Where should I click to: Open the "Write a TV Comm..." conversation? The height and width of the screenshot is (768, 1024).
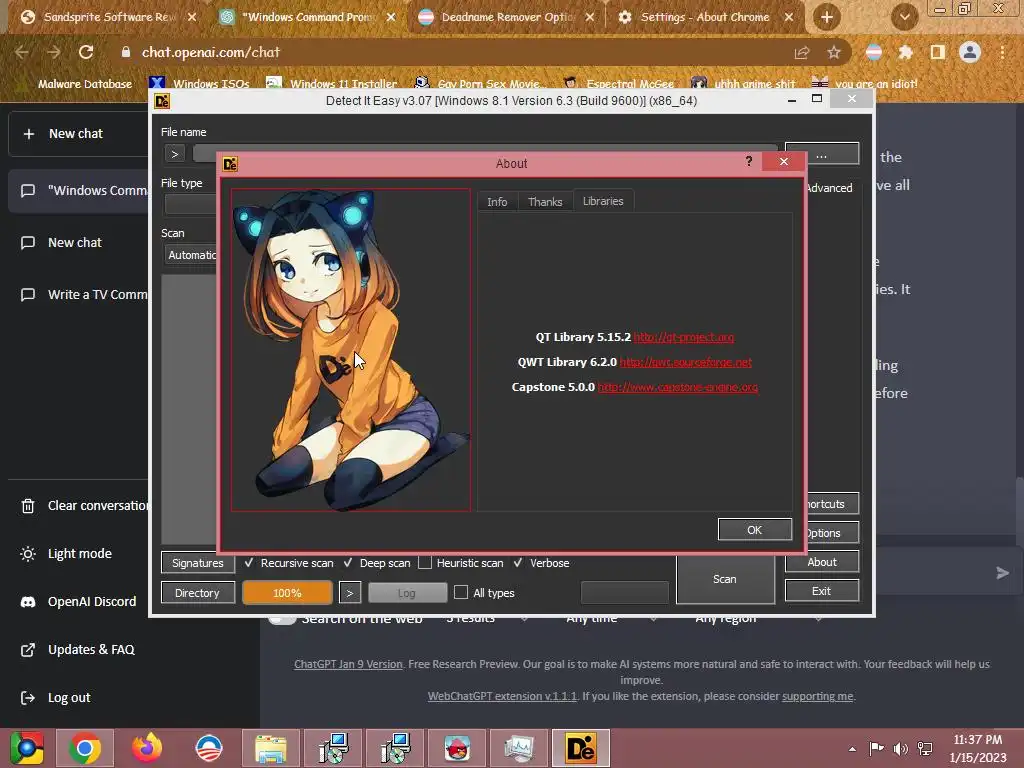pos(84,295)
